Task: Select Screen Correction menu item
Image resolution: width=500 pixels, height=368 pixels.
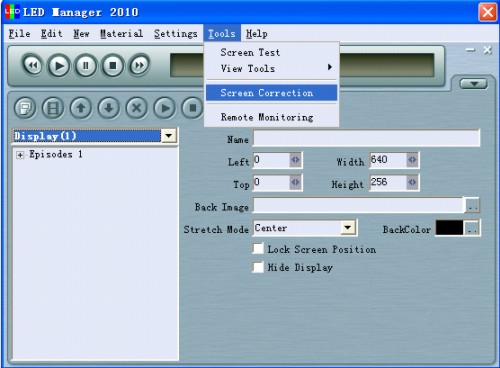Action: pyautogui.click(x=272, y=93)
